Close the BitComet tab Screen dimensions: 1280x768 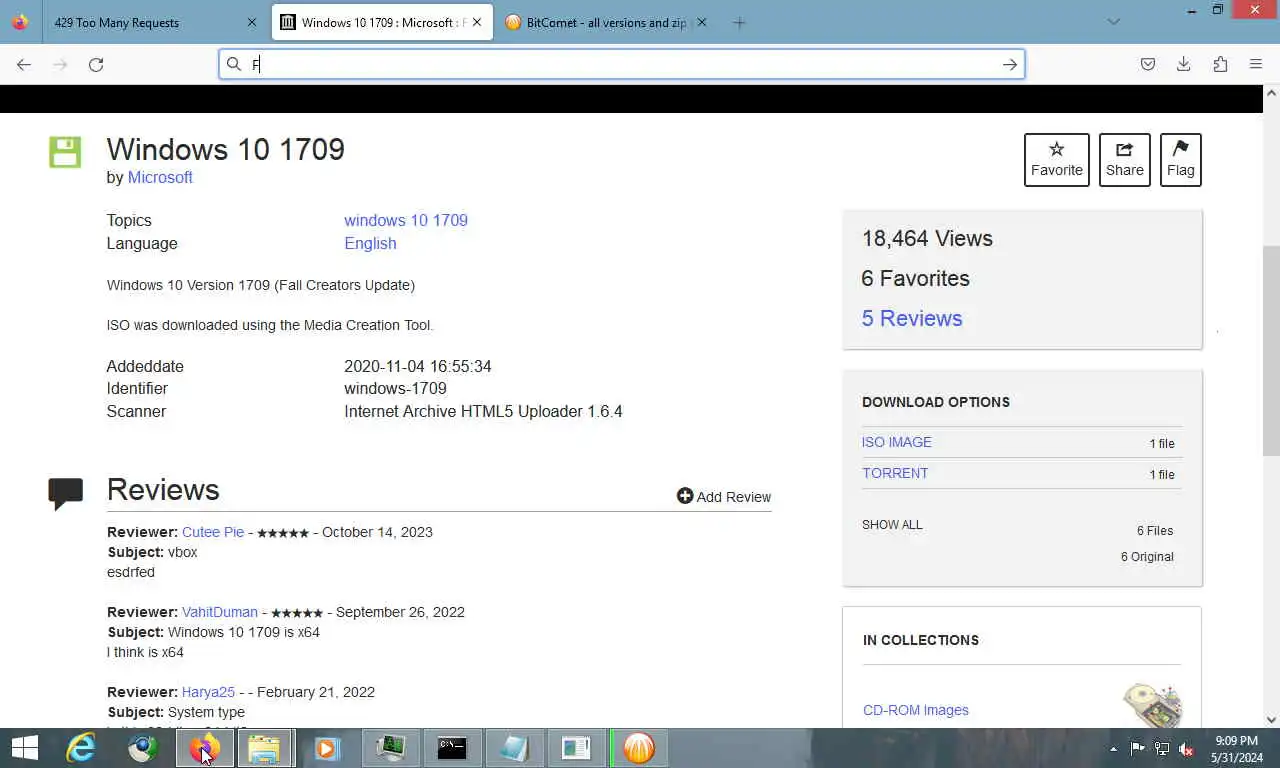point(701,22)
